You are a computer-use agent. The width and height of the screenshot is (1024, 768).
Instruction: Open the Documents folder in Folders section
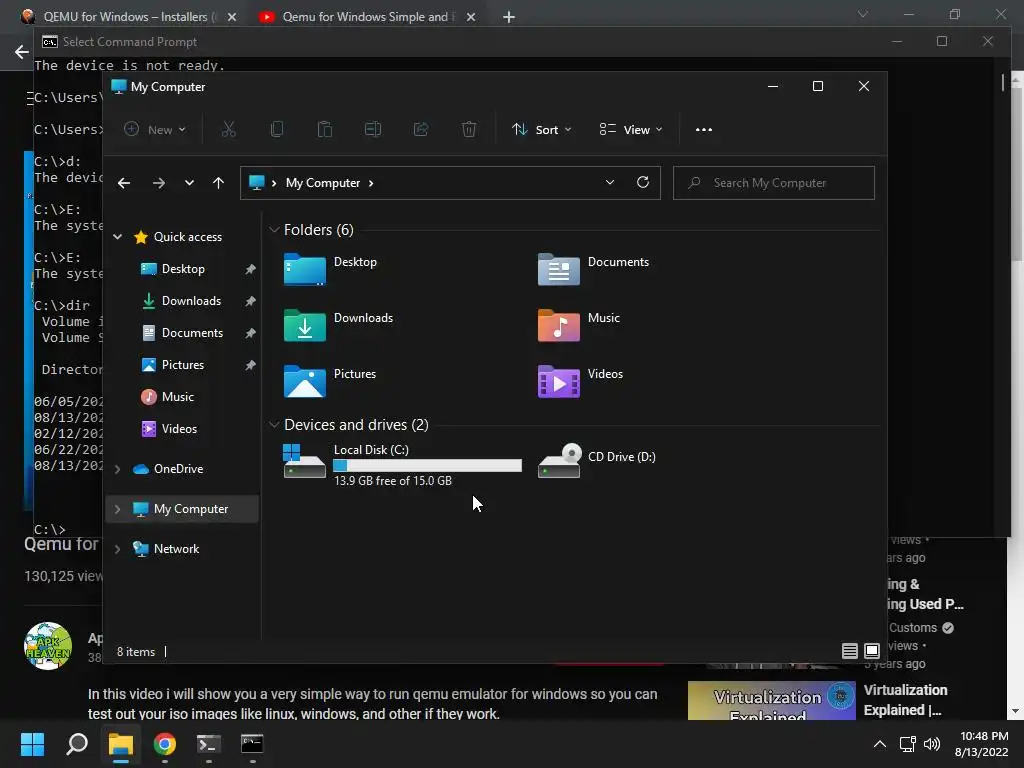[558, 269]
